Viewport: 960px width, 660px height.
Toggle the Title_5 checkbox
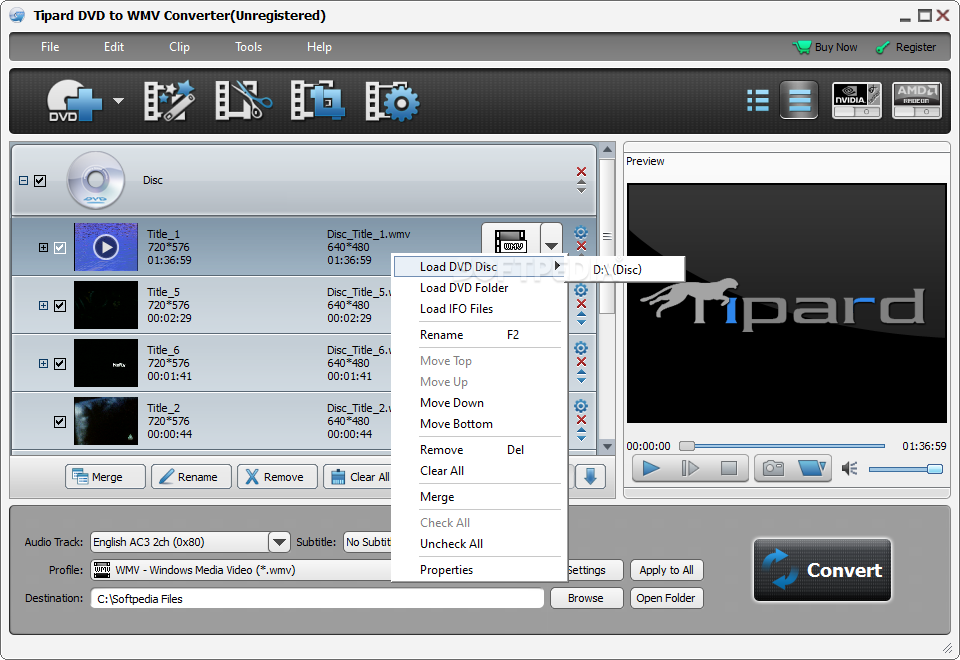(x=60, y=306)
